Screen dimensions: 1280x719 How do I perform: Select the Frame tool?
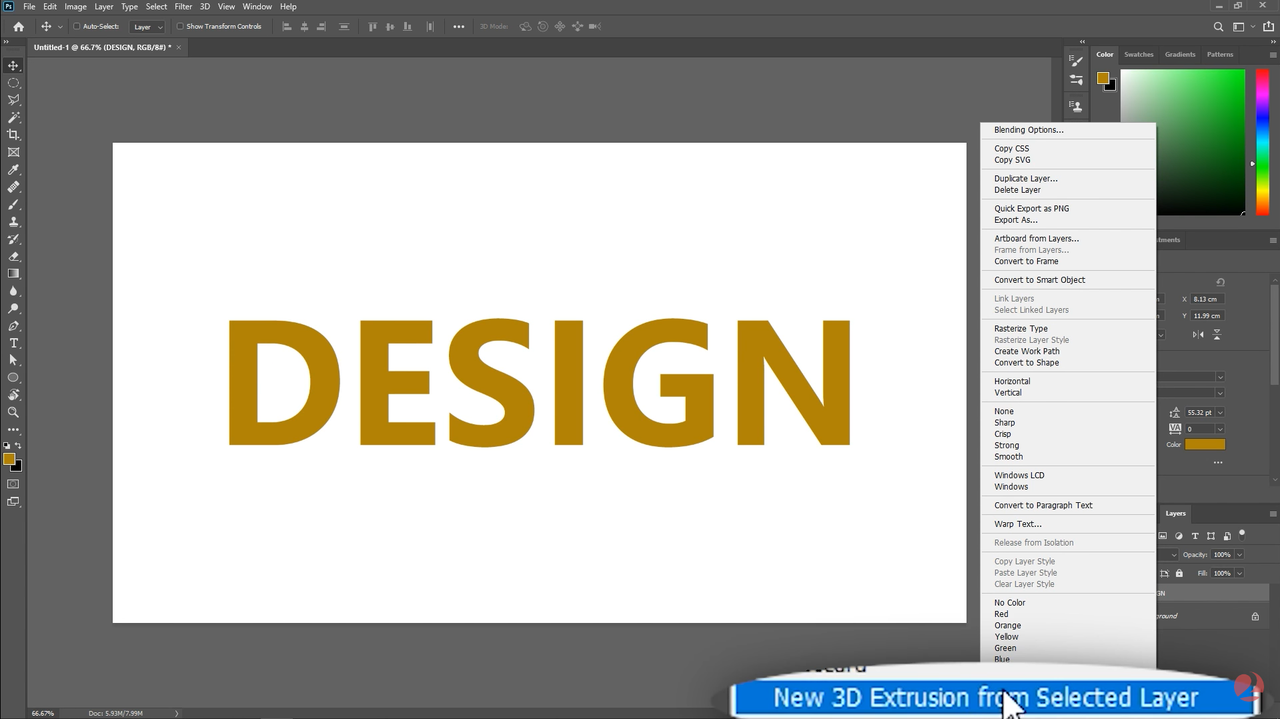[13, 152]
